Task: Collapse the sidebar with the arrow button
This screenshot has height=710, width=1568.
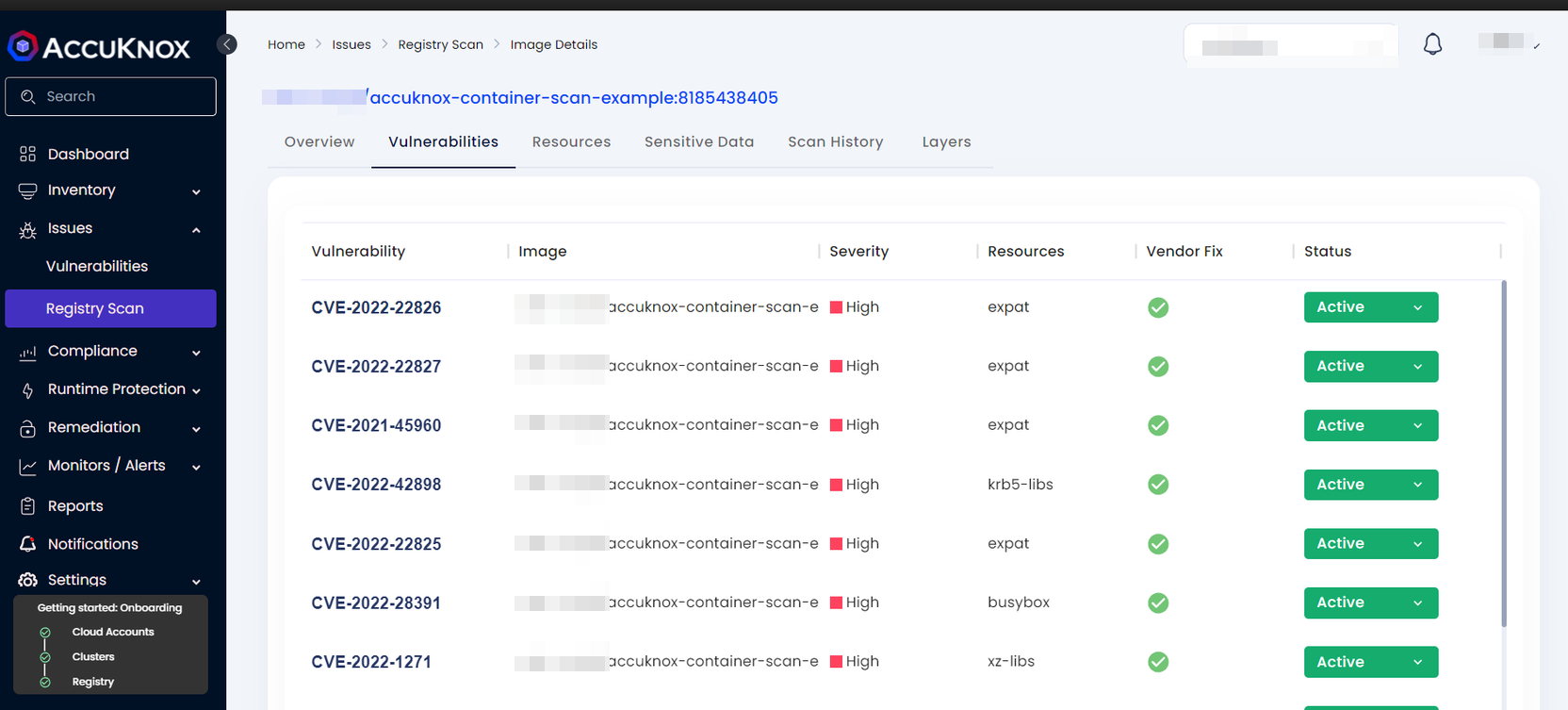Action: pos(227,44)
